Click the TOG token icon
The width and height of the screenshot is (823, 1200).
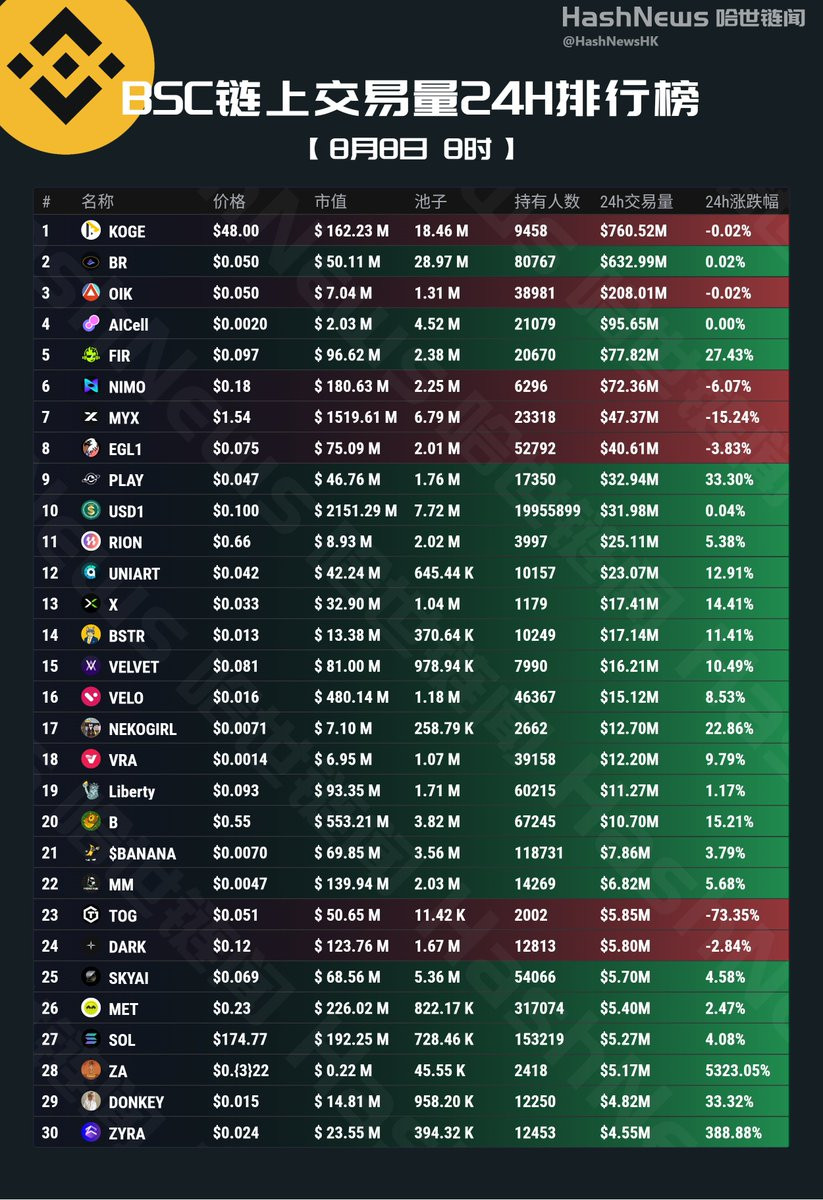pos(91,915)
